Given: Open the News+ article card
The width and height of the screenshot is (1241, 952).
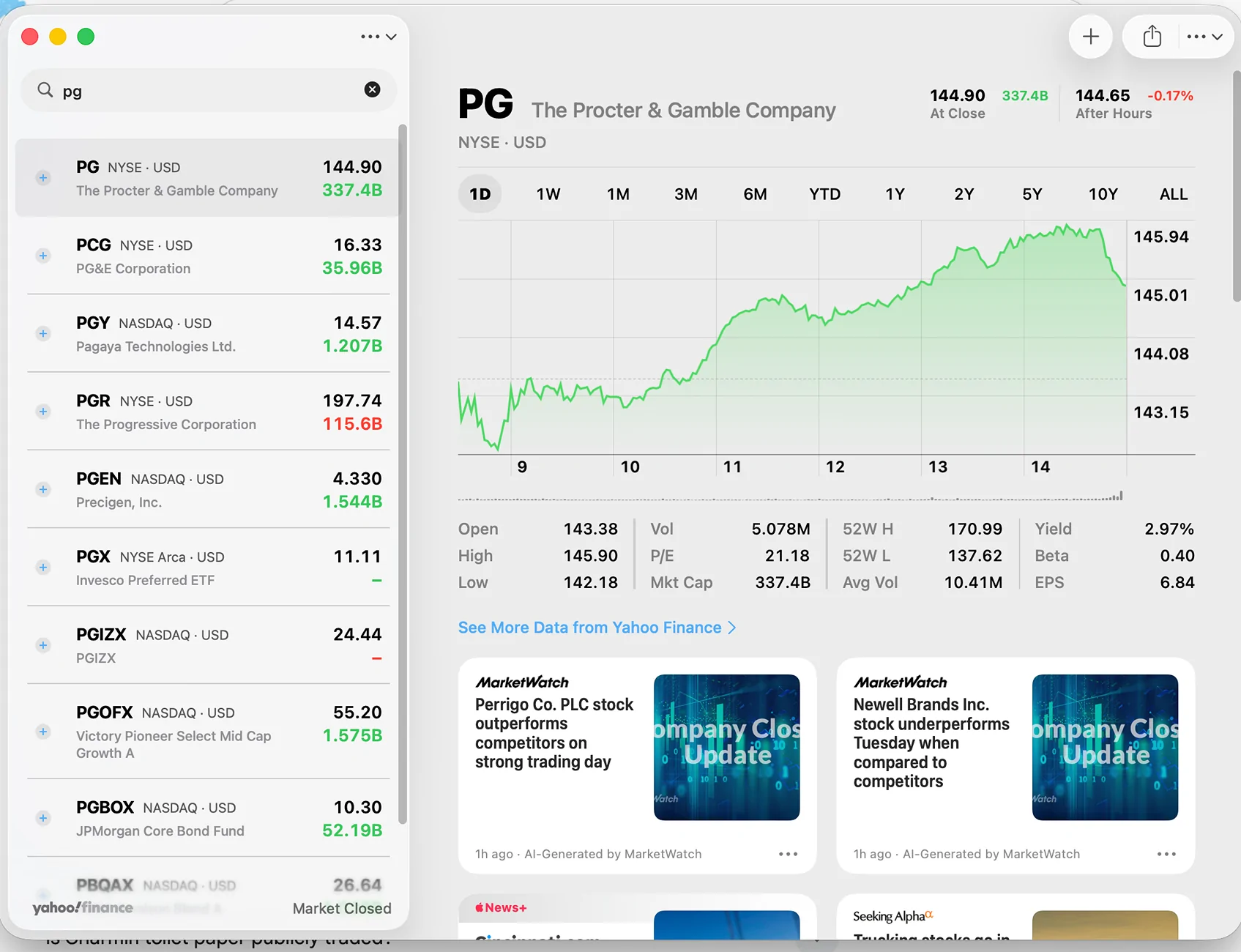Looking at the screenshot, I should 637,917.
